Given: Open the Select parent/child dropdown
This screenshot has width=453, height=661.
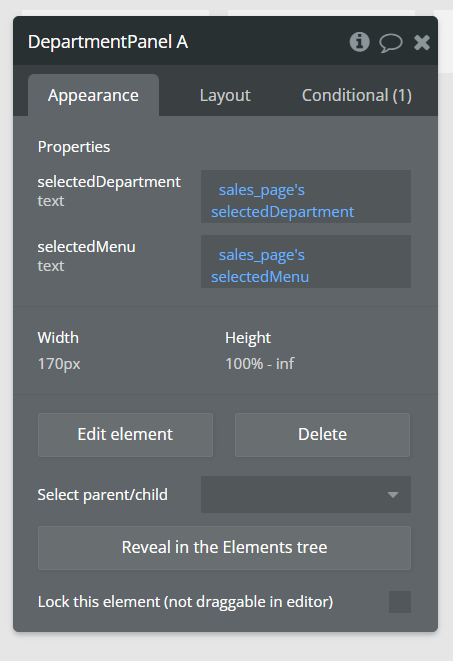Looking at the screenshot, I should (306, 494).
